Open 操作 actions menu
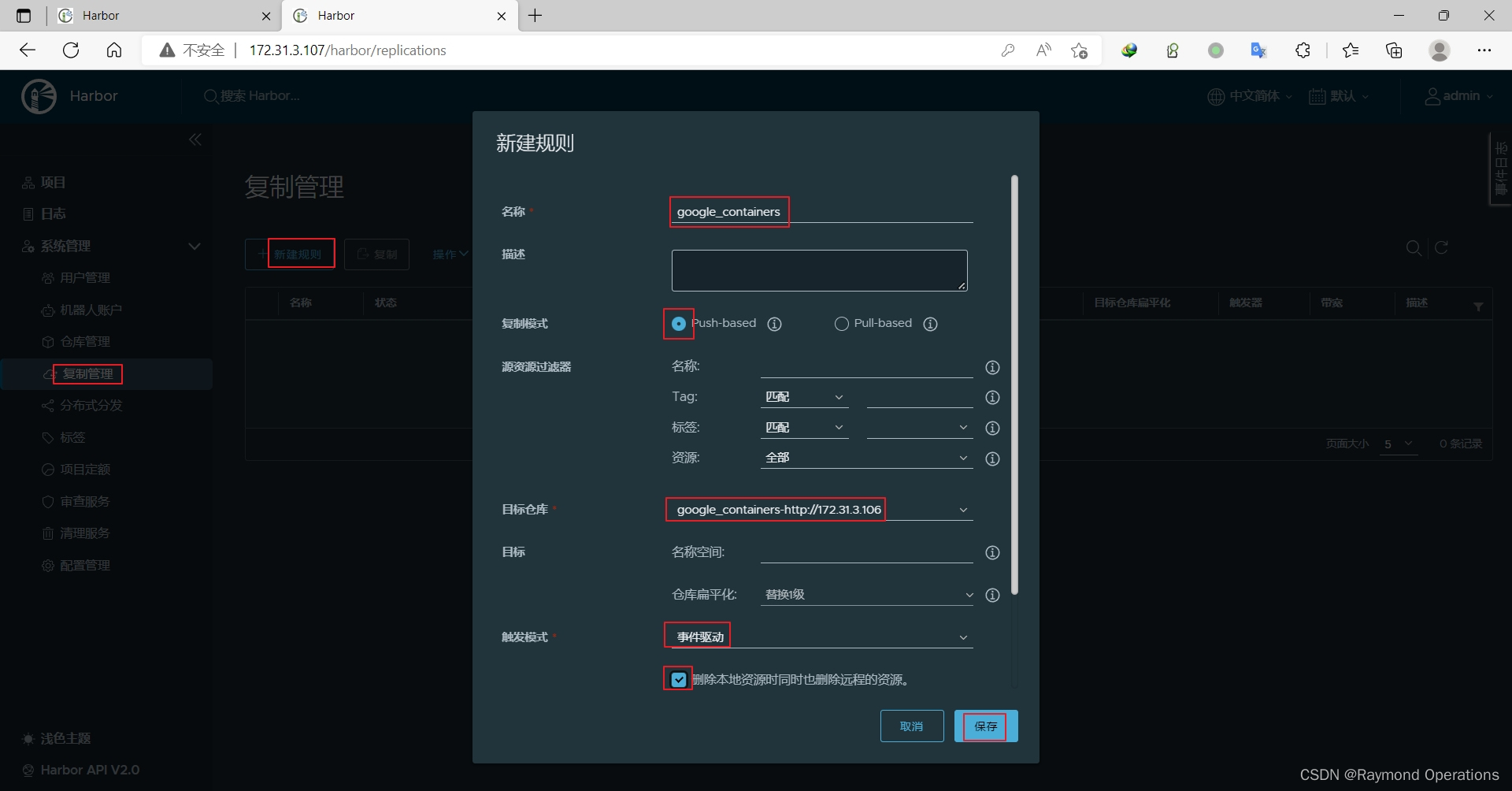 point(450,254)
